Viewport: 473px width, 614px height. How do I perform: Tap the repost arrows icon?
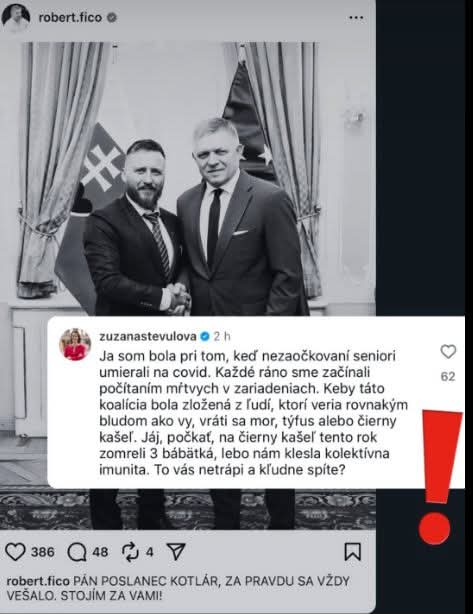pyautogui.click(x=131, y=552)
